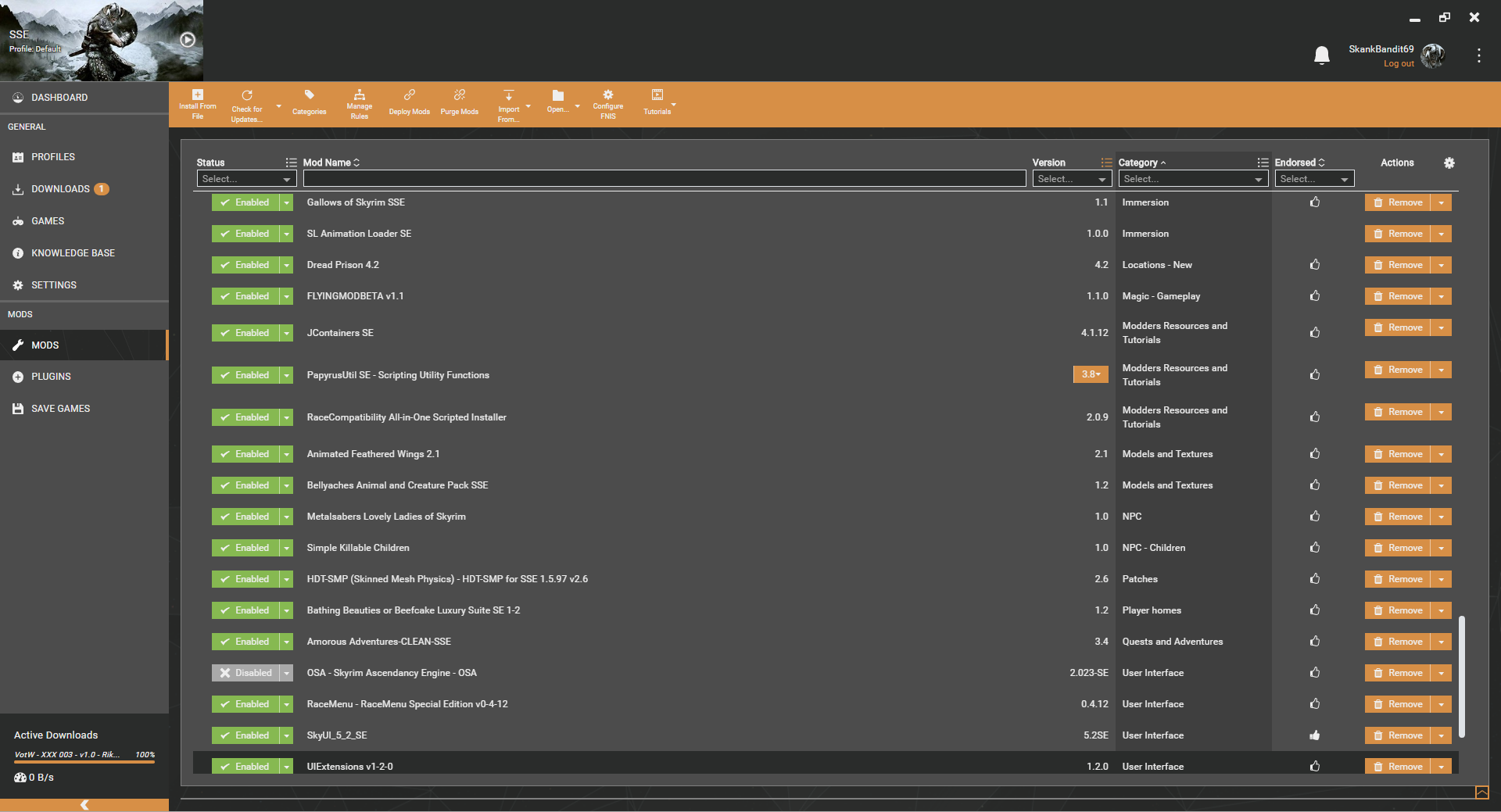Disable Amorous Adventures-CLEAN-SSE
1501x812 pixels.
point(245,642)
